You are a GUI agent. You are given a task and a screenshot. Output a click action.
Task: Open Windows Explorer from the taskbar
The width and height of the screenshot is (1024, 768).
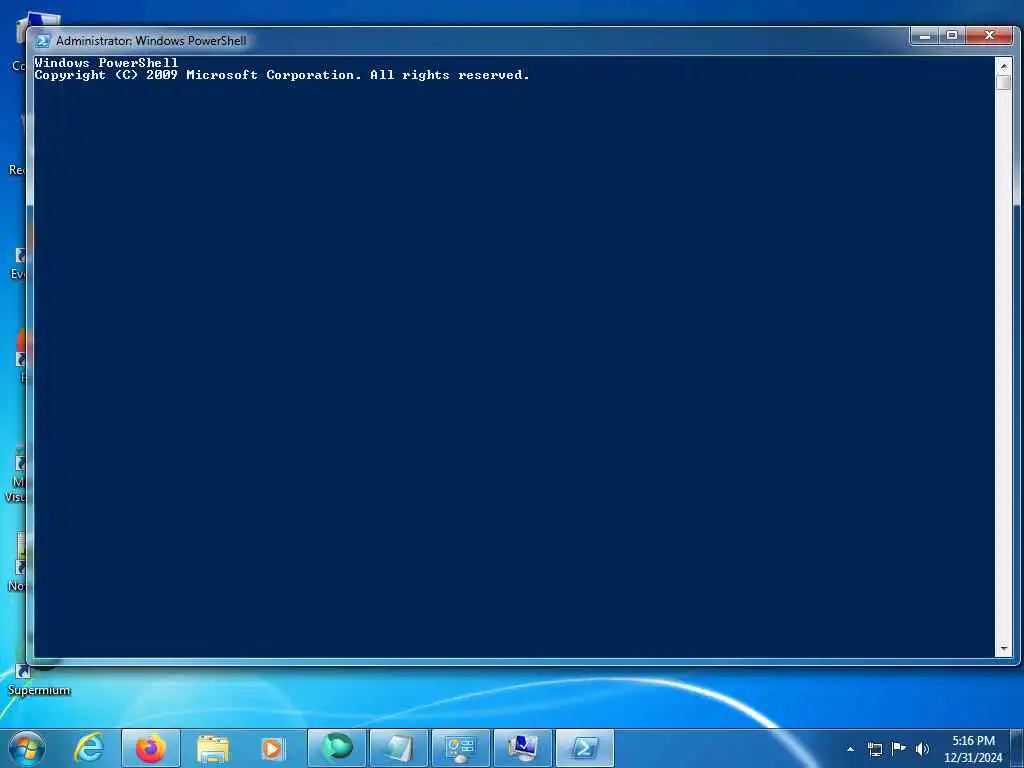pos(212,748)
